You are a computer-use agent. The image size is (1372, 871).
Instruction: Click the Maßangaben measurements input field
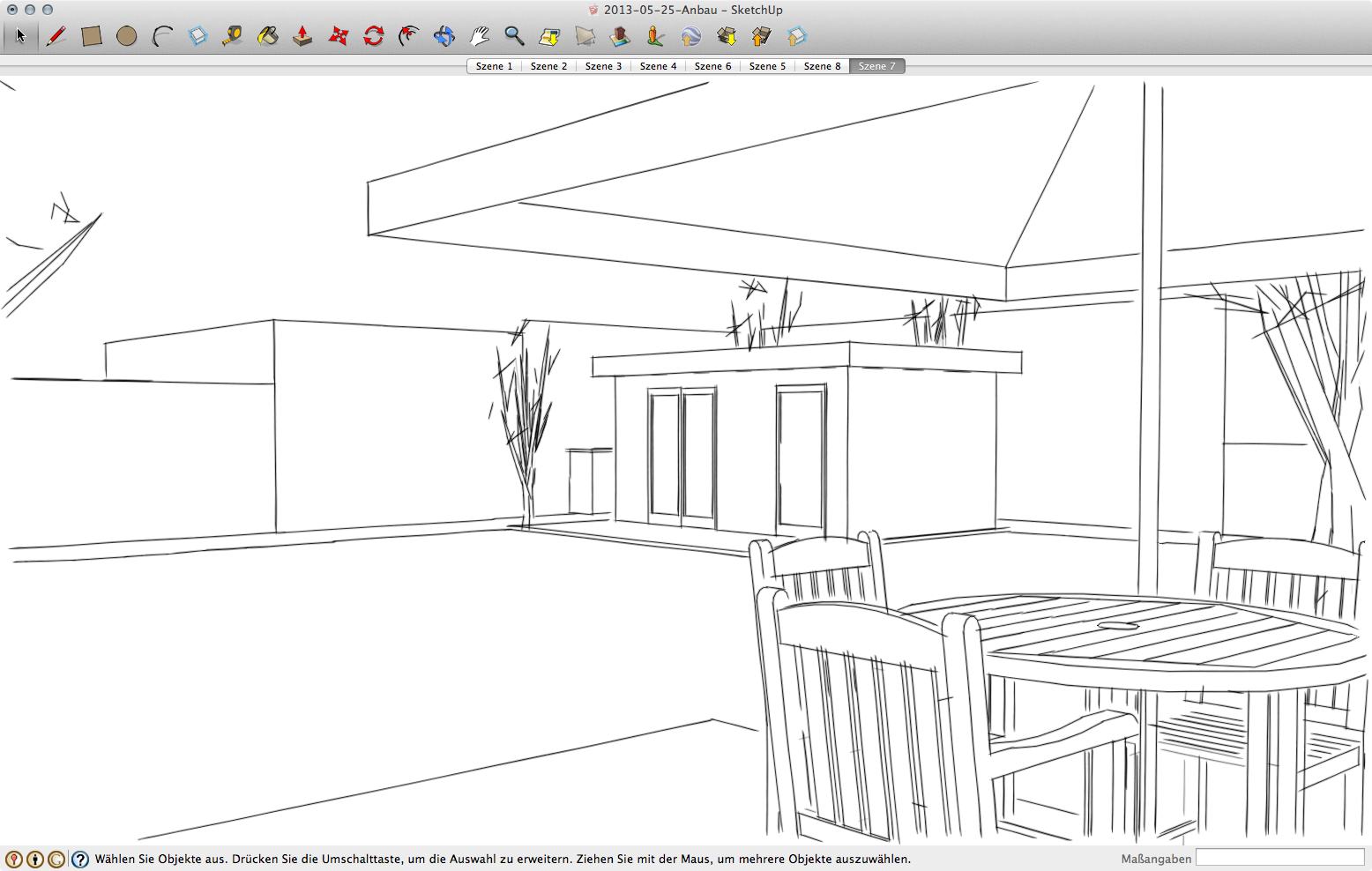pyautogui.click(x=1279, y=858)
